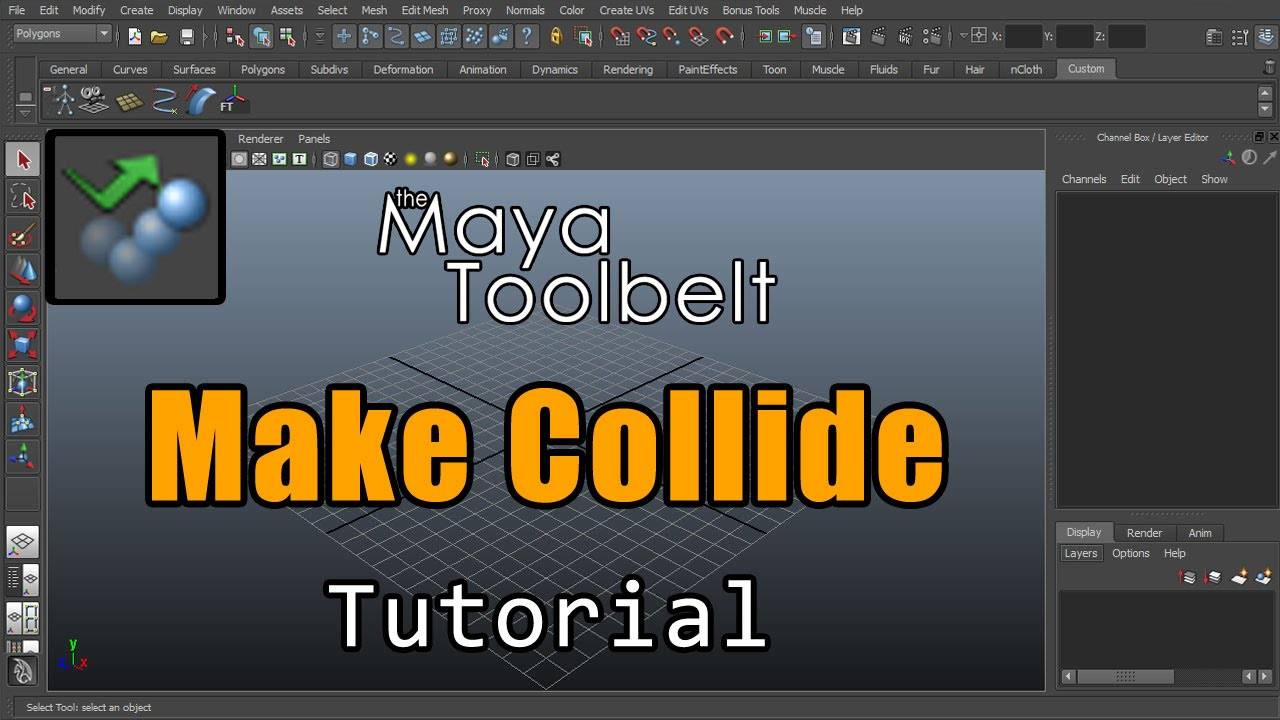Toggle the Surfaces selection mask icon
Image resolution: width=1280 pixels, height=720 pixels.
point(422,36)
